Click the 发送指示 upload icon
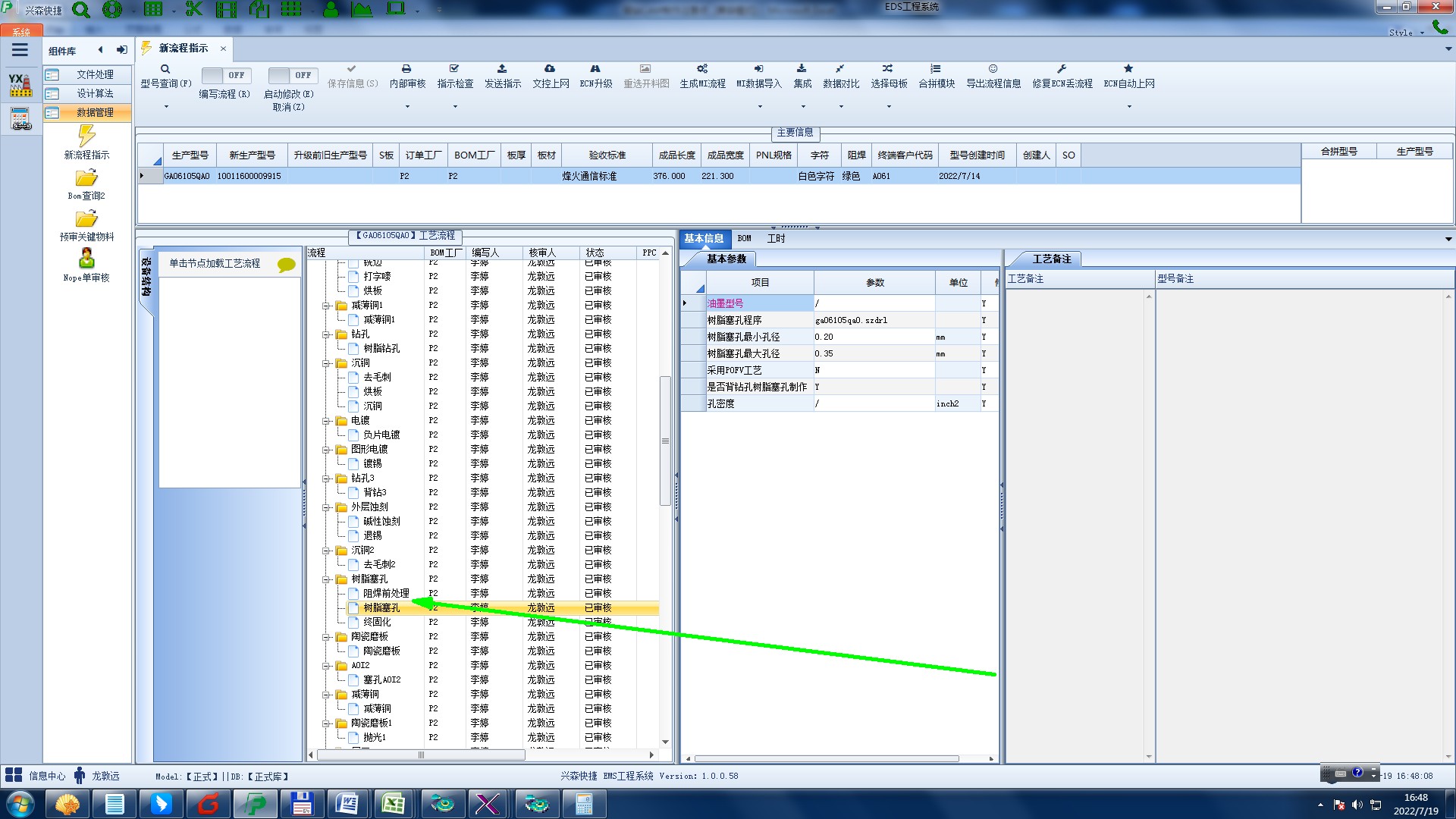This screenshot has width=1456, height=819. [502, 69]
